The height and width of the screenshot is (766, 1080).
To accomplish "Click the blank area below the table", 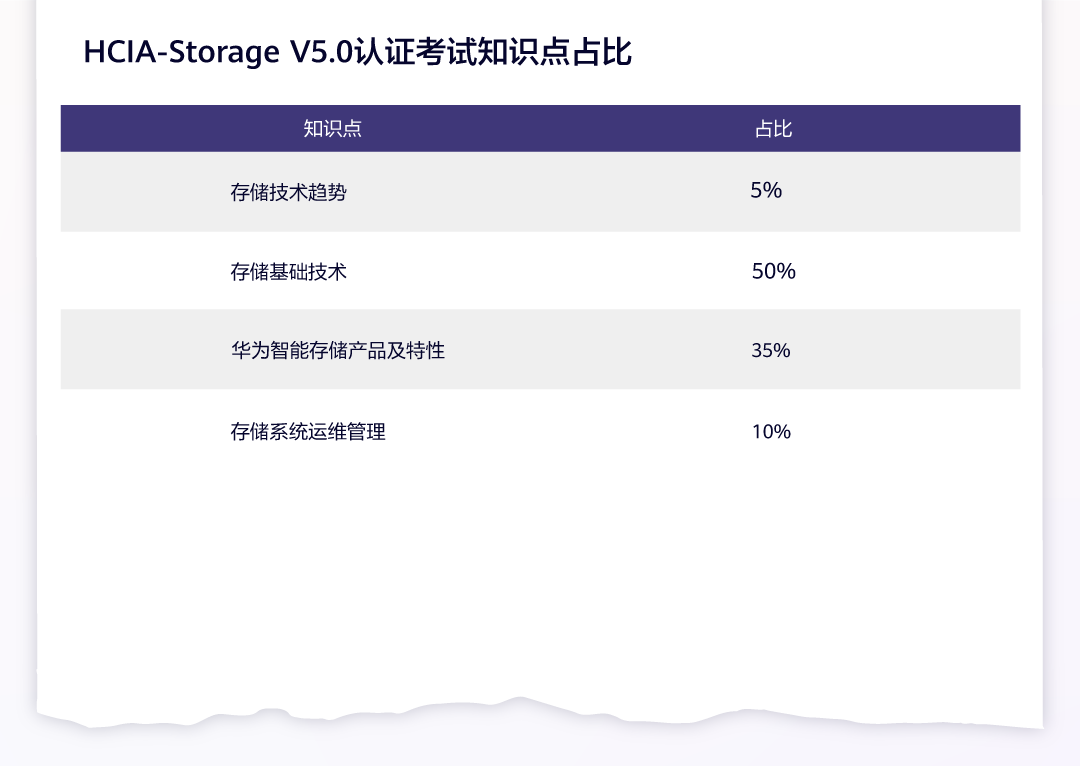I will 541,579.
